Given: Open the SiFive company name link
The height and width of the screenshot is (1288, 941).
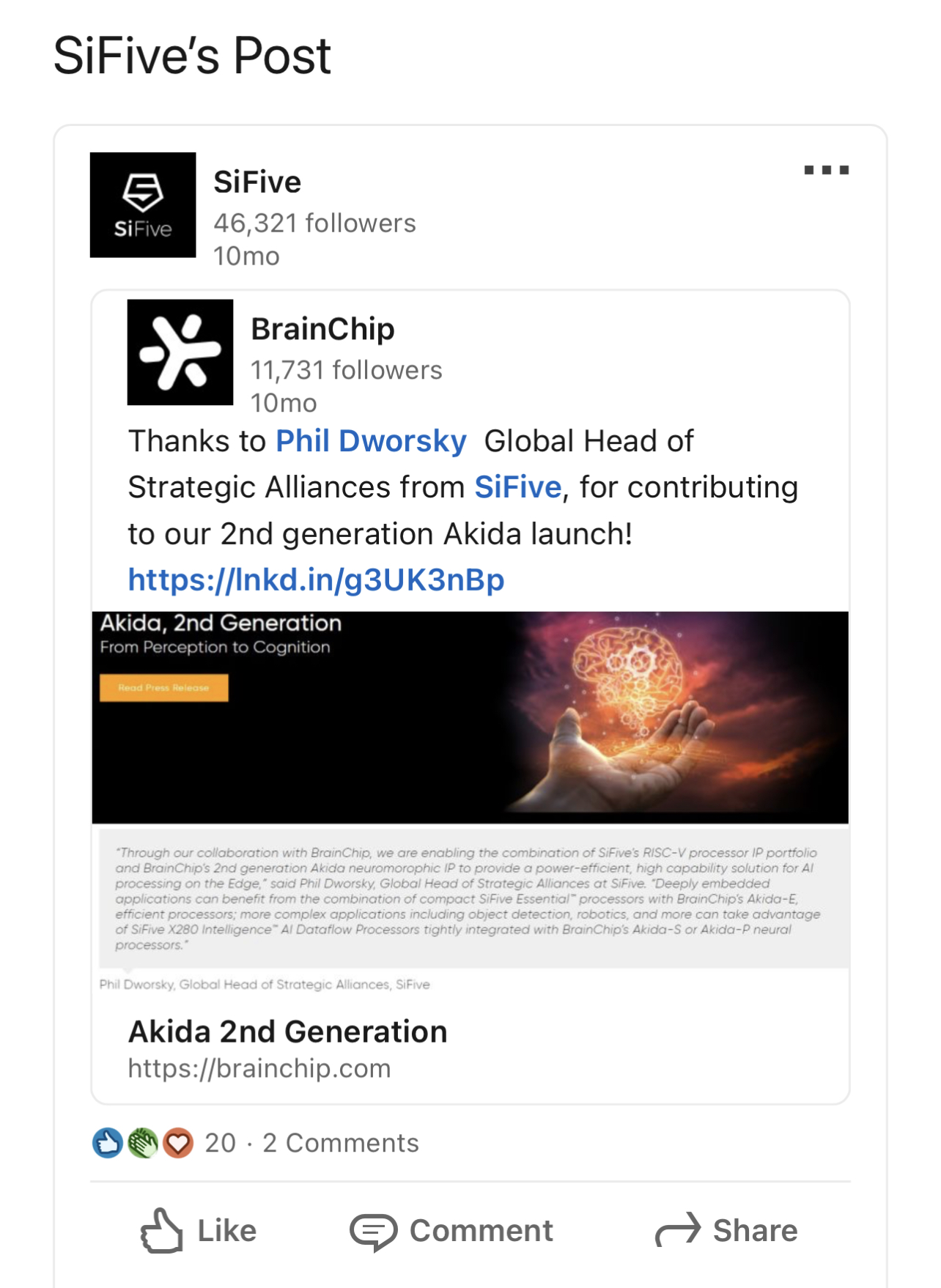Looking at the screenshot, I should [257, 182].
